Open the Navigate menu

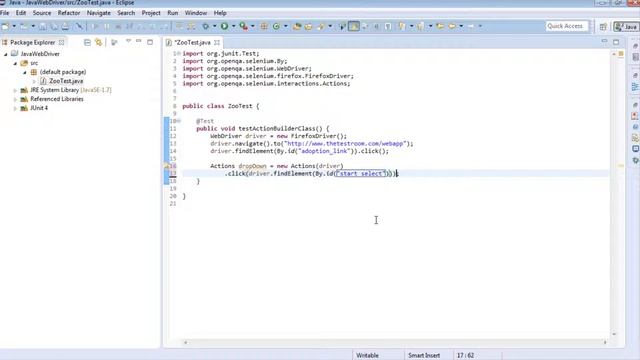98,13
